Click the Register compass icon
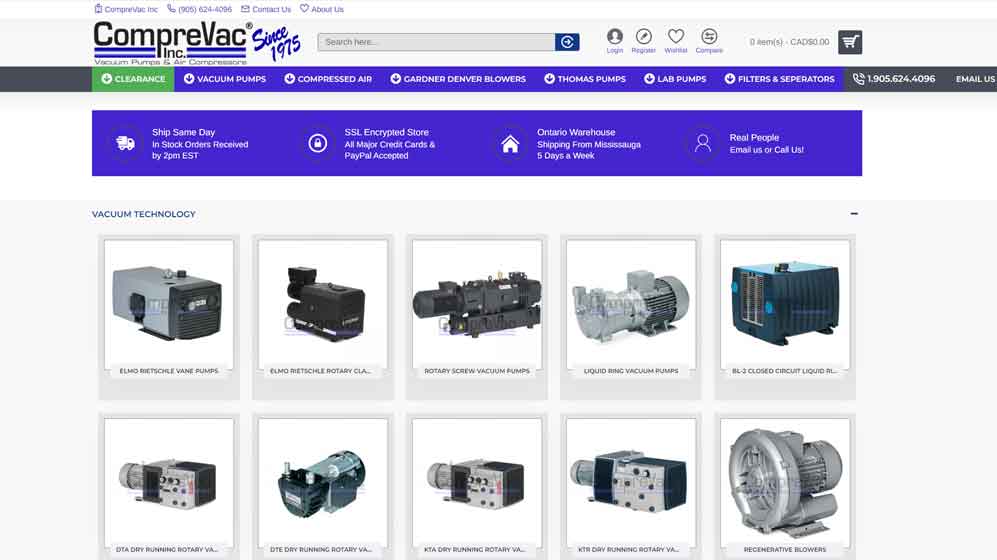 click(x=644, y=37)
